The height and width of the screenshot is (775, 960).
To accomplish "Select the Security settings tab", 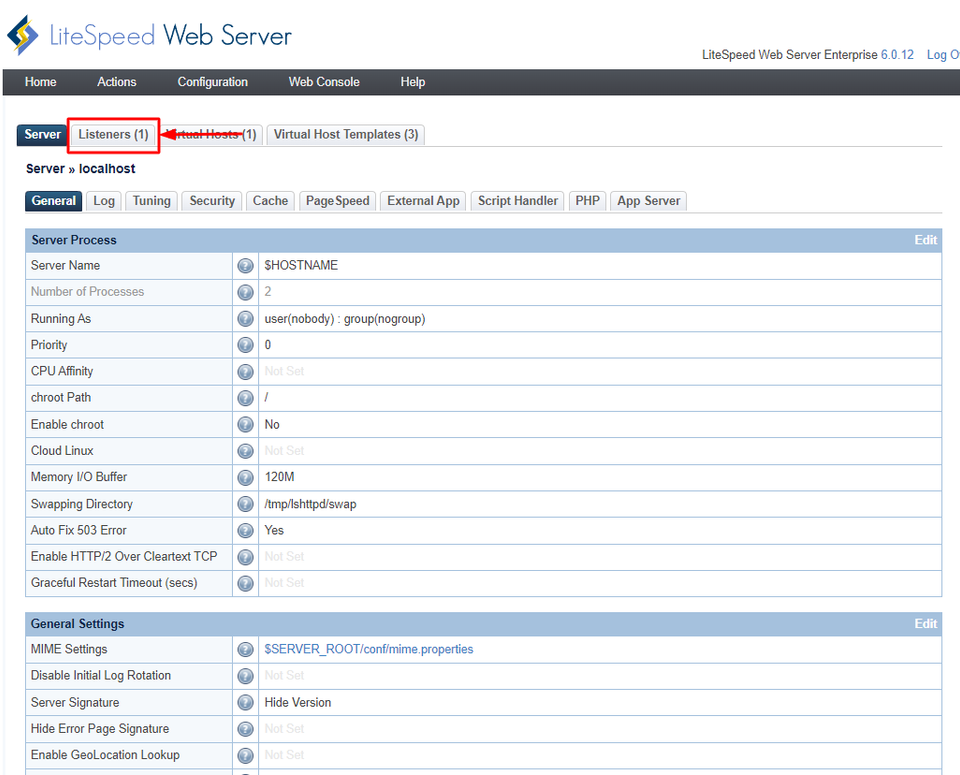I will pyautogui.click(x=212, y=201).
